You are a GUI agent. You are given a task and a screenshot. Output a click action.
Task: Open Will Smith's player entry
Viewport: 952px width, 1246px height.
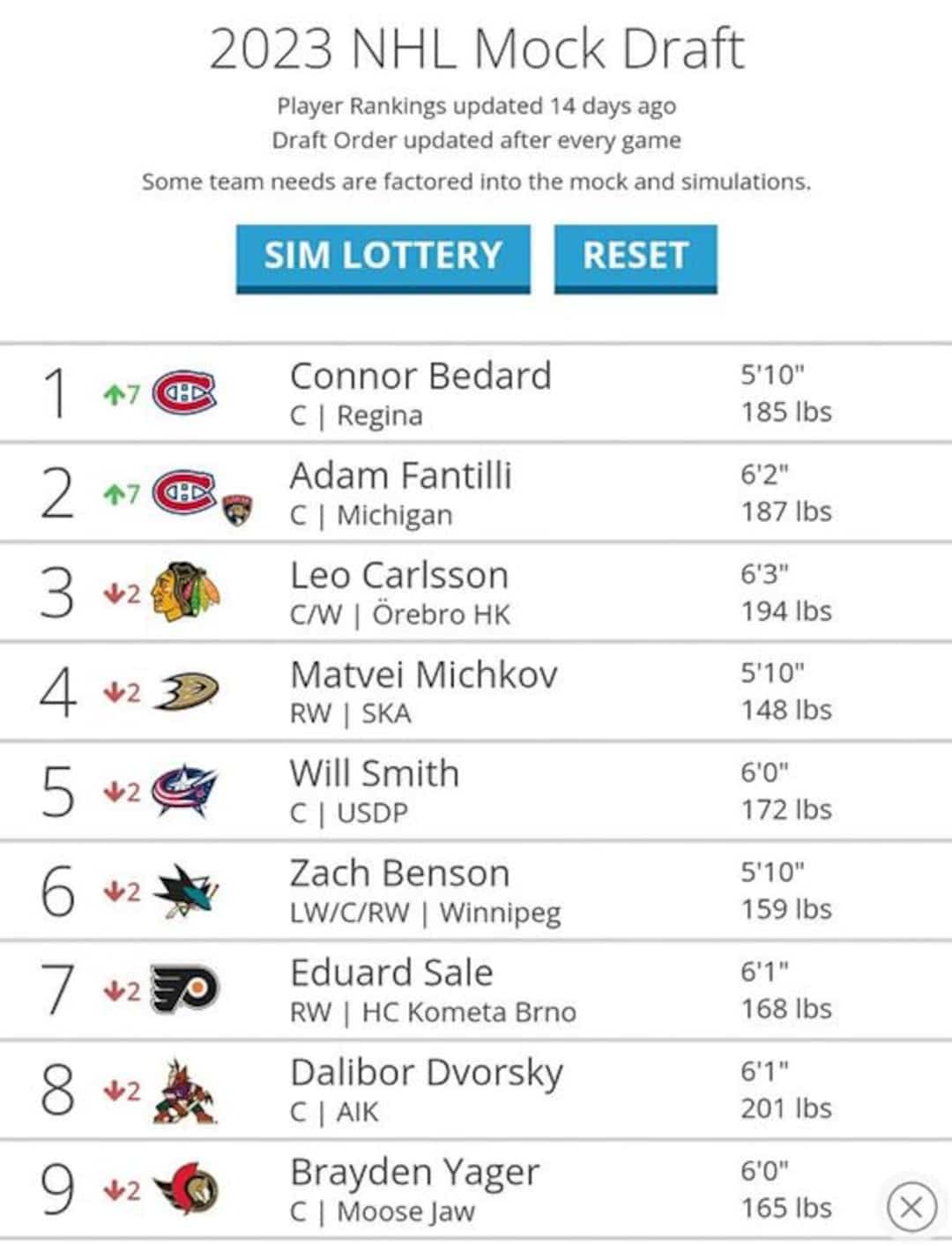(375, 774)
